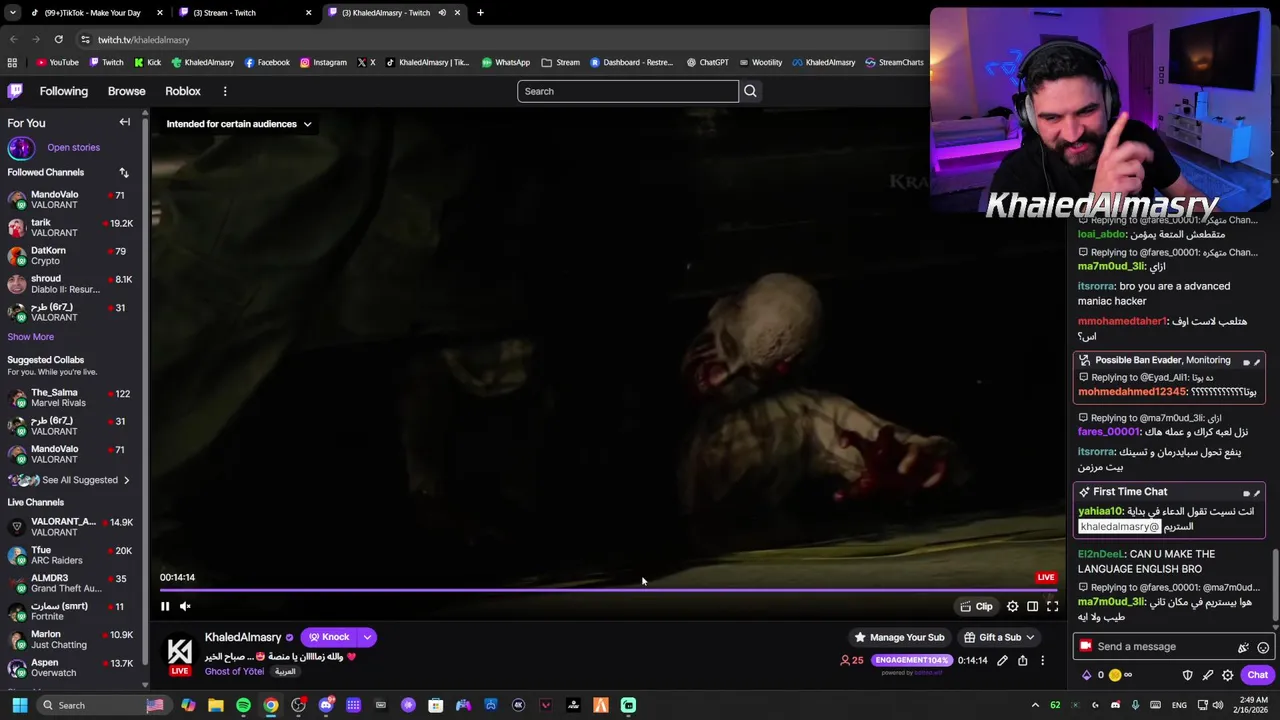This screenshot has width=1280, height=720.
Task: Mute the KhaledAlmasry tab audio icon
Action: pyautogui.click(x=441, y=13)
